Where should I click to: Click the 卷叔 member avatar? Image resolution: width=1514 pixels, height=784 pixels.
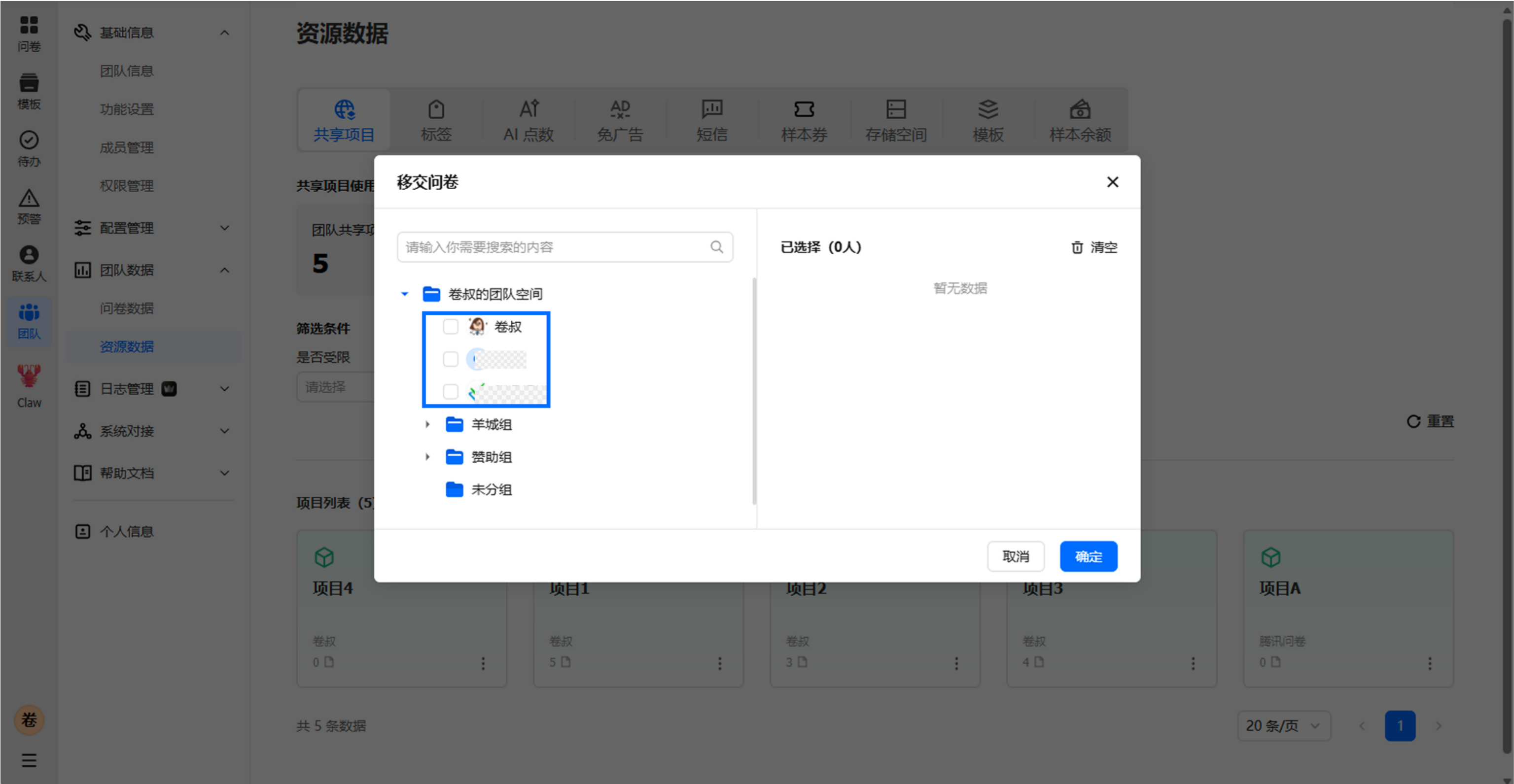[x=477, y=326]
